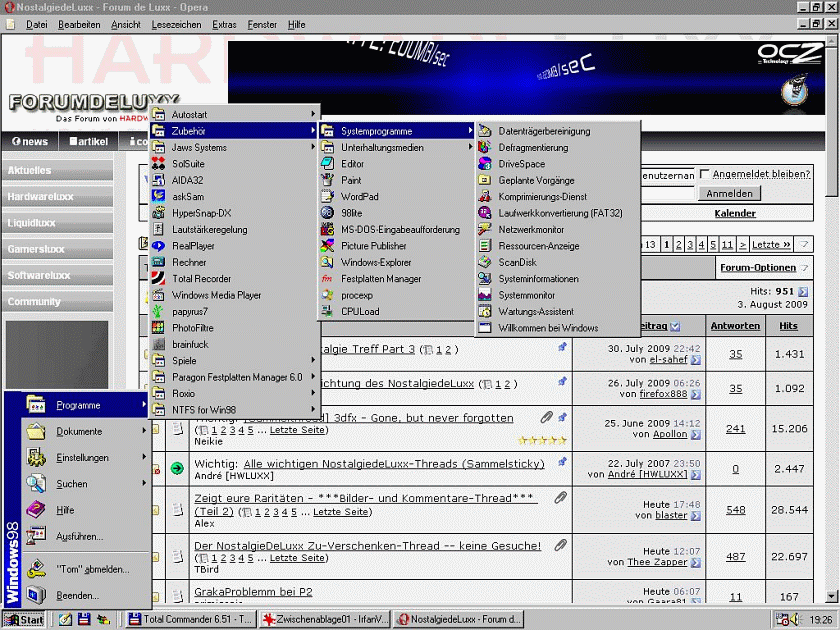Open news tab in forum navigation

pyautogui.click(x=31, y=141)
